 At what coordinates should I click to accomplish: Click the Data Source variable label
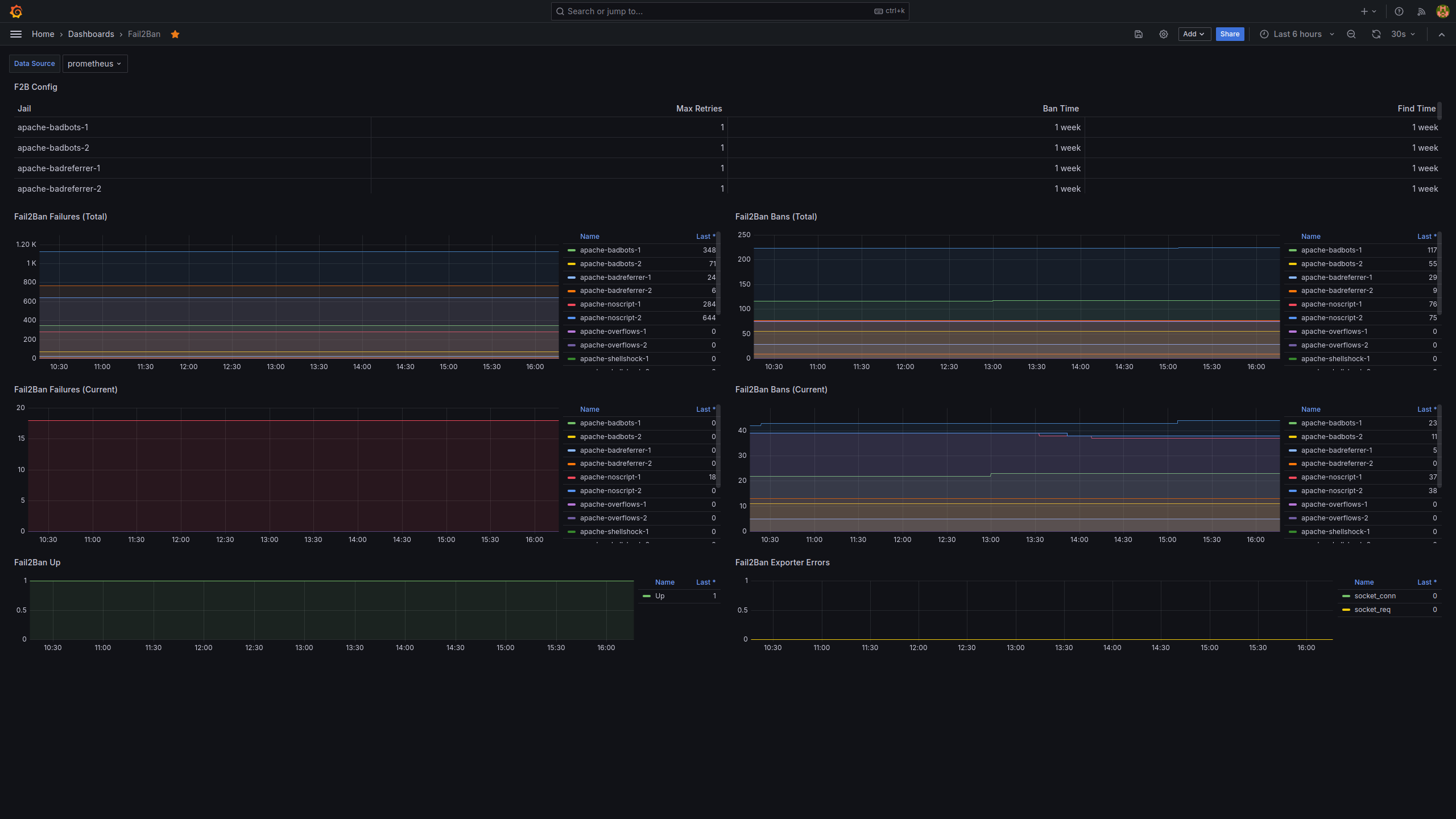pos(35,64)
